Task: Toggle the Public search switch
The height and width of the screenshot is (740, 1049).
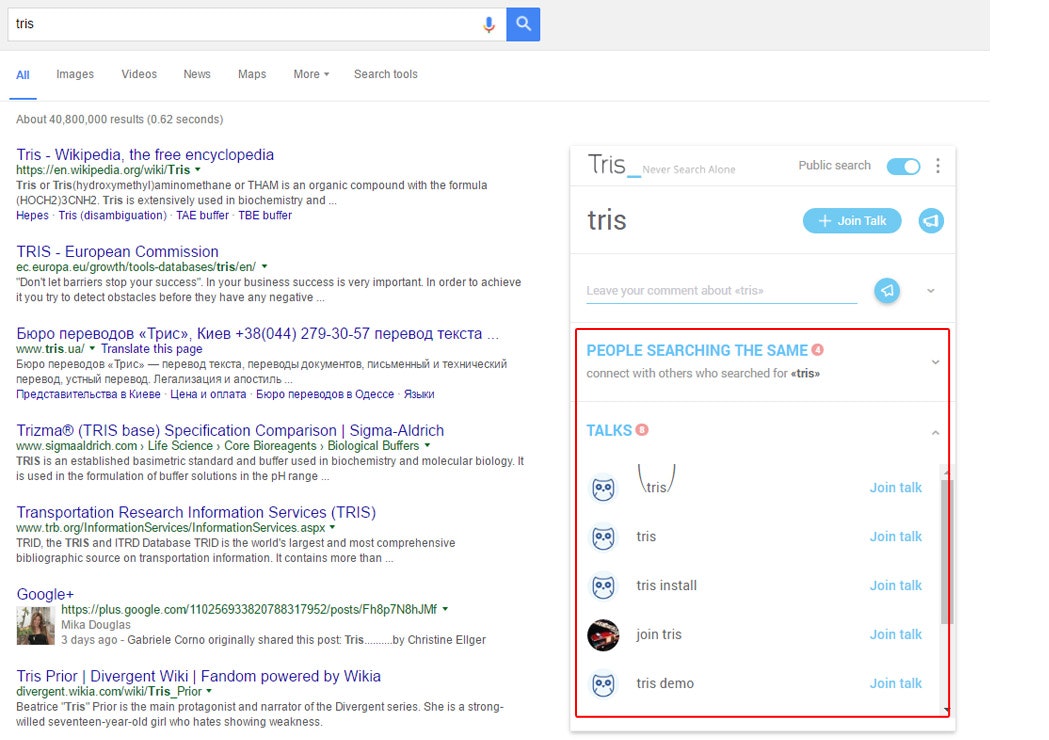Action: tap(903, 166)
